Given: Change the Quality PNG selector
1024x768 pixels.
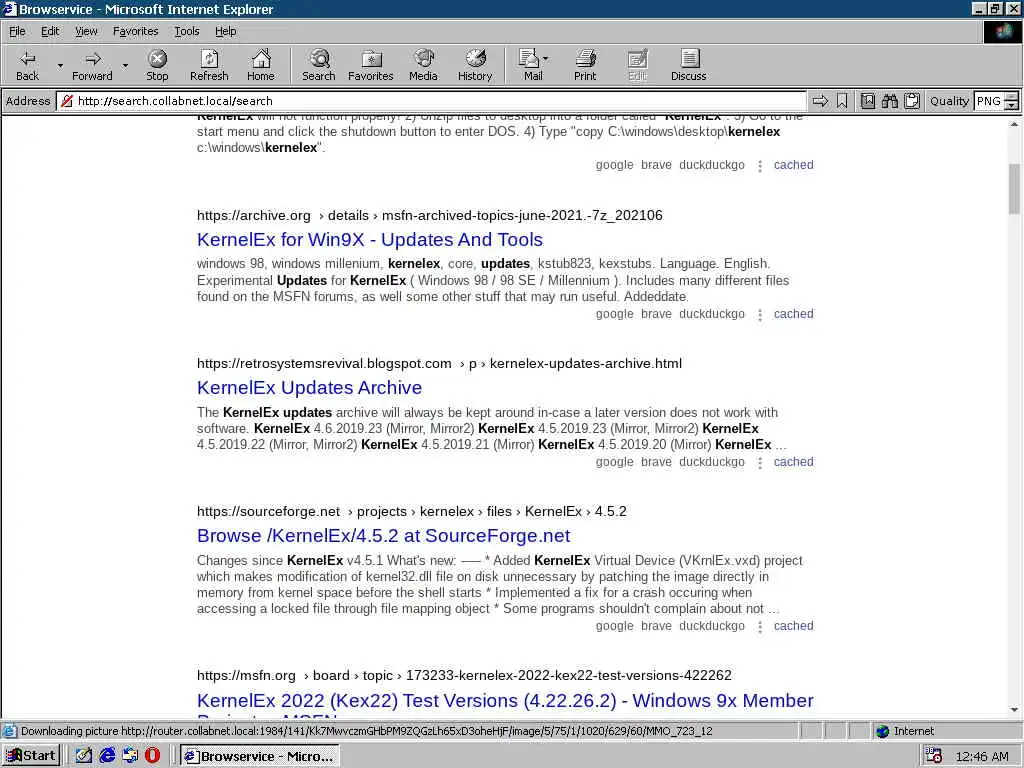Looking at the screenshot, I should pos(995,101).
